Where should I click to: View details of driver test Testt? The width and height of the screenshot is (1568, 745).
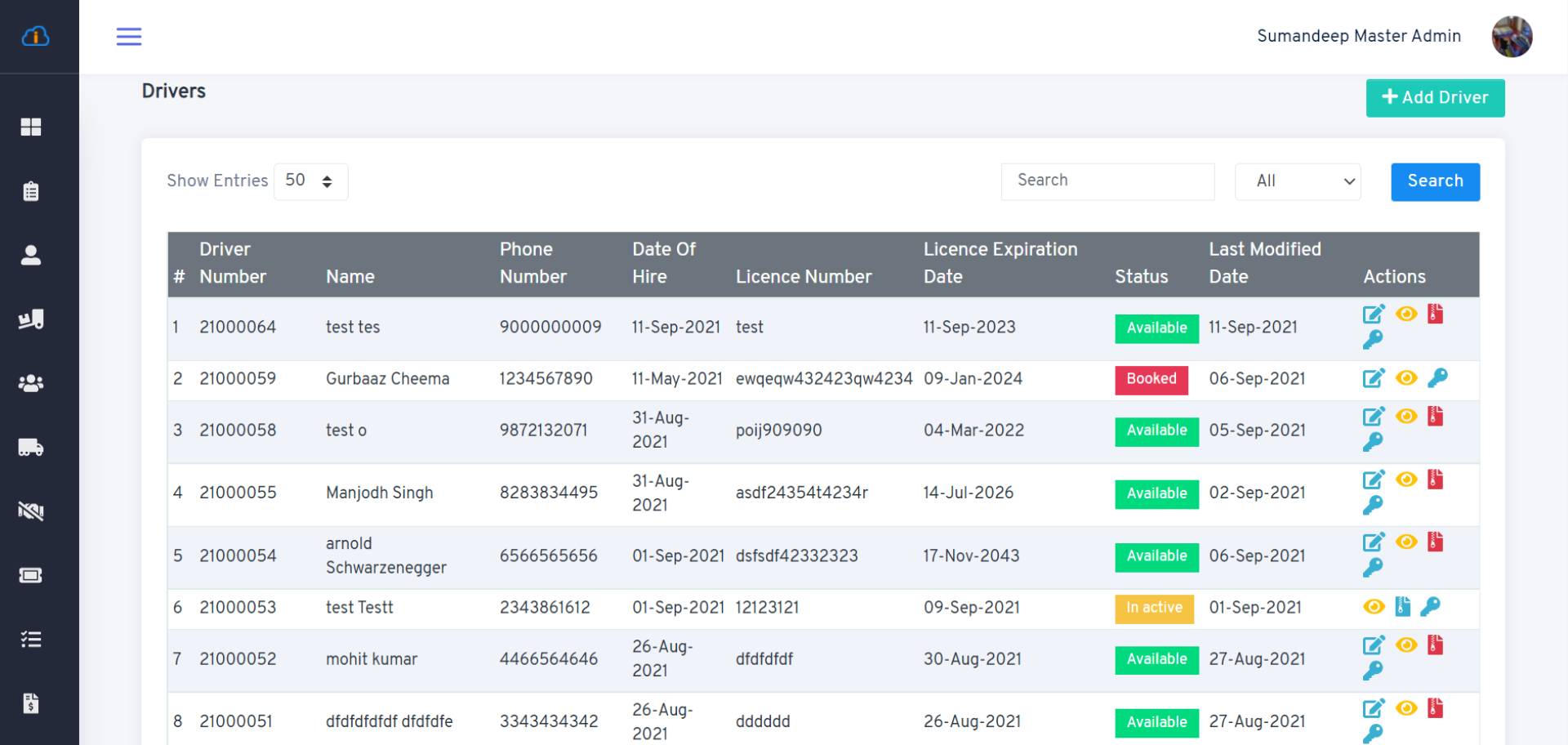(x=1374, y=606)
